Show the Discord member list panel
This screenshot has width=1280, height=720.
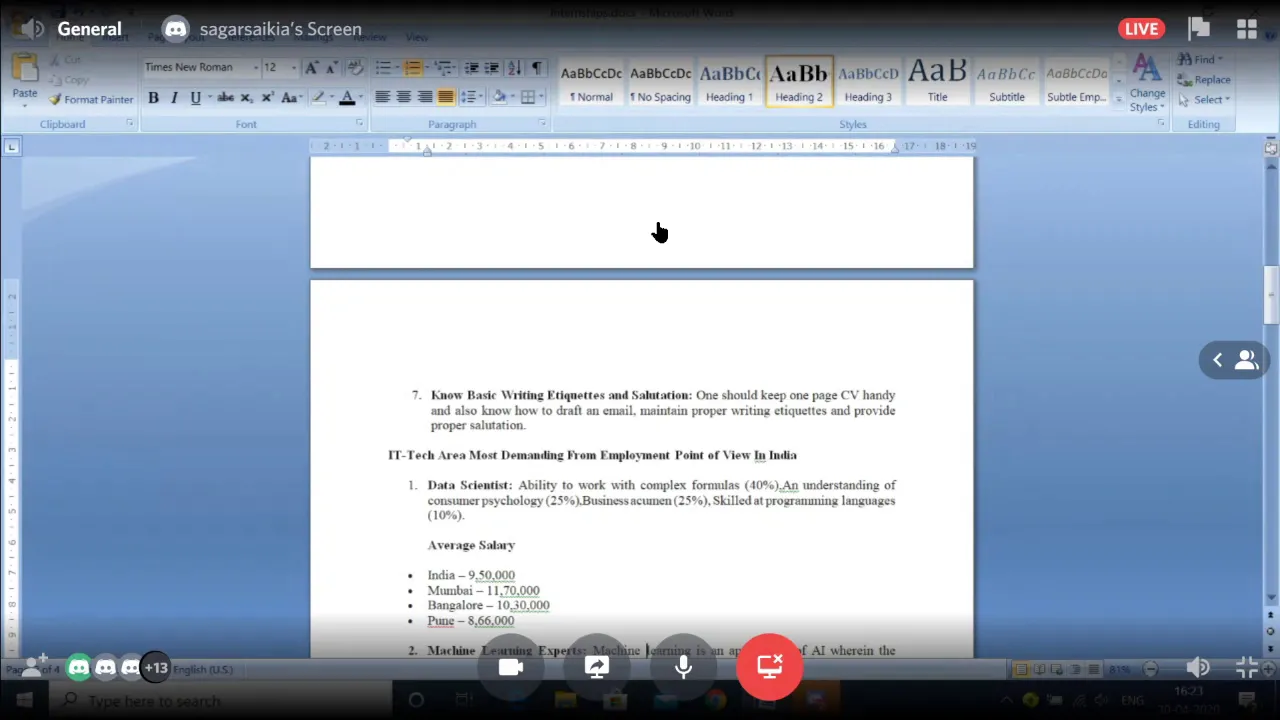coord(1235,361)
